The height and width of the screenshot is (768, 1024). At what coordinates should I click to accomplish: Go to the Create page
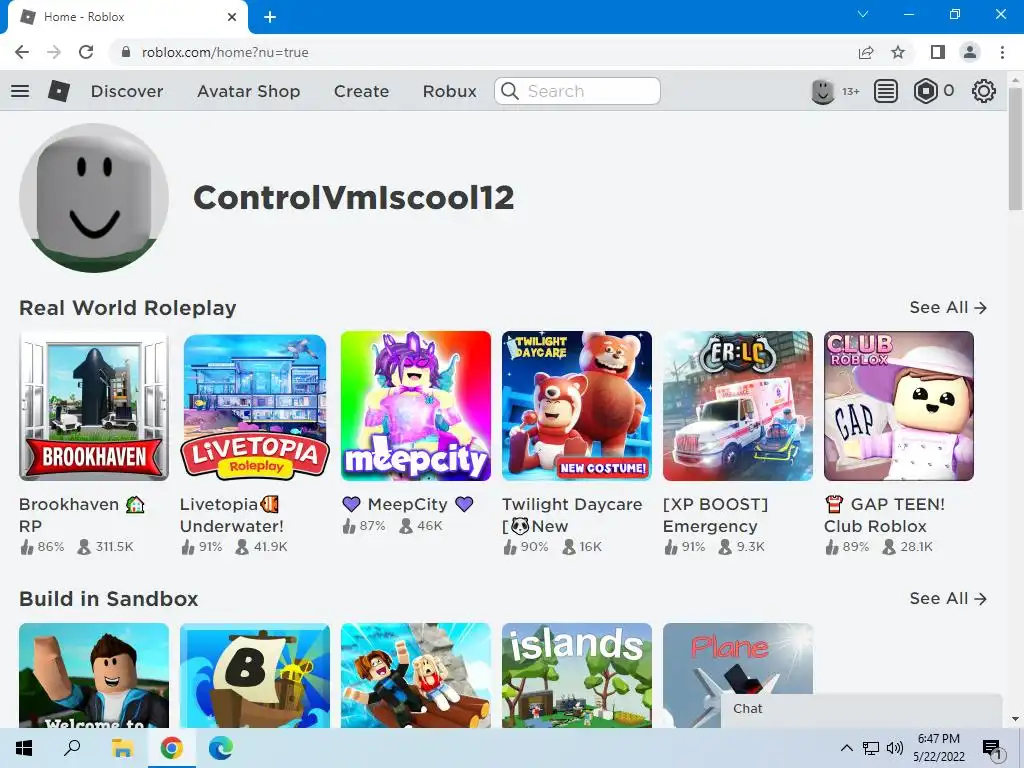click(361, 91)
